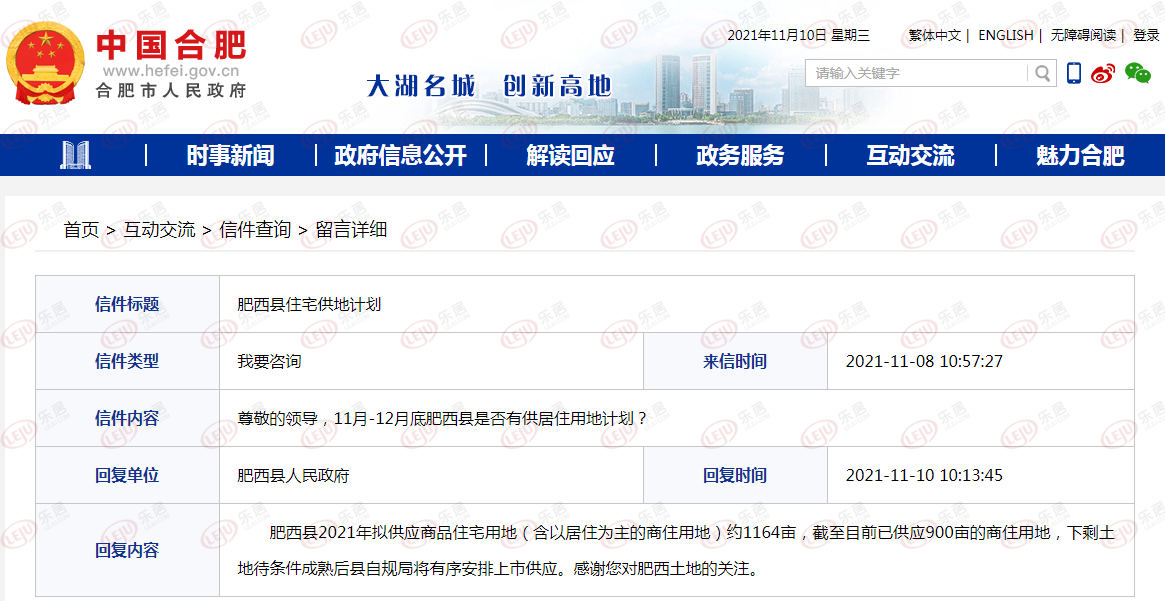Screen dimensions: 1165x601
Task: Click the 回复时间 header cell
Action: coord(735,475)
